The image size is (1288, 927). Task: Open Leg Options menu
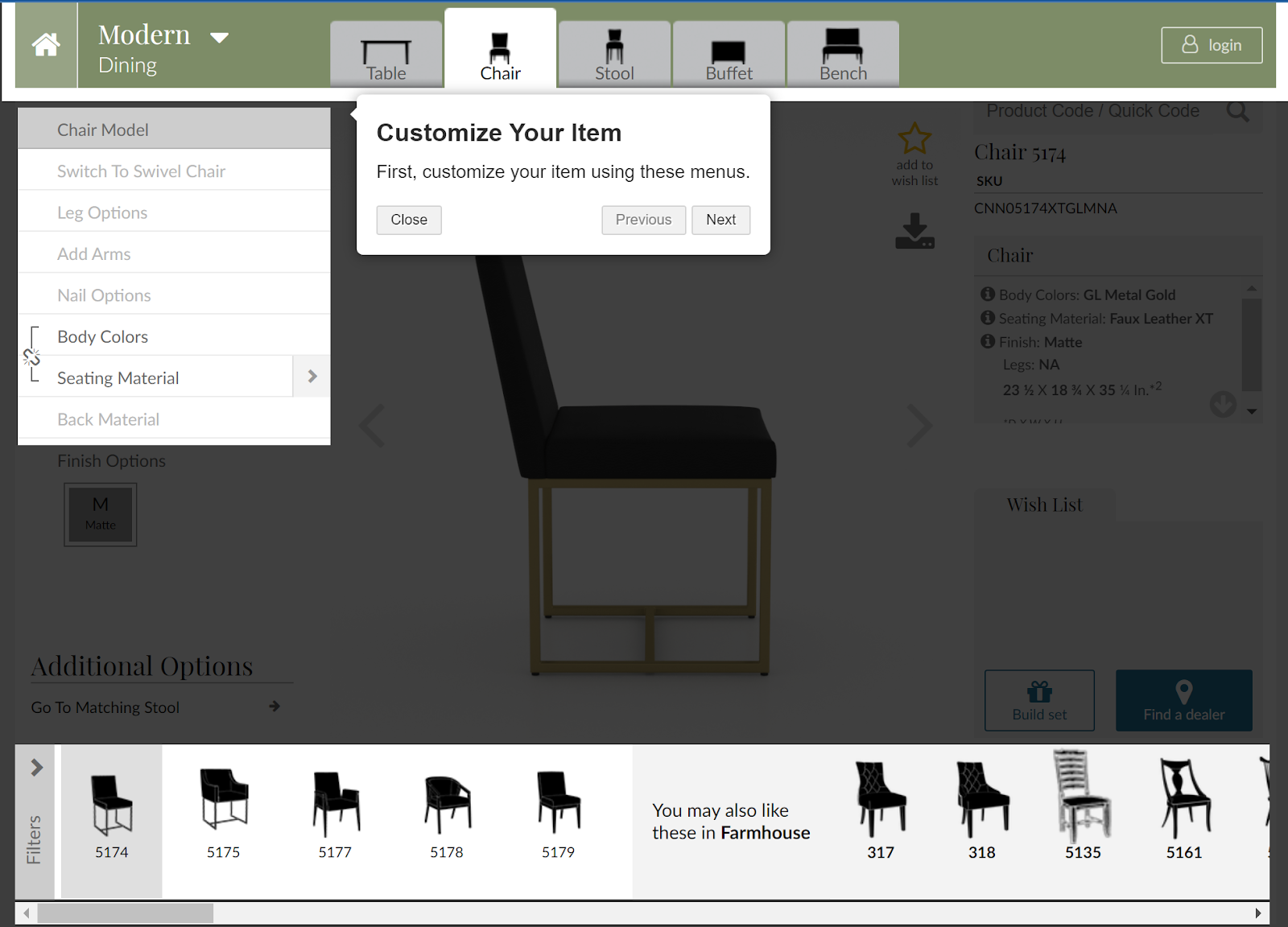tap(174, 212)
